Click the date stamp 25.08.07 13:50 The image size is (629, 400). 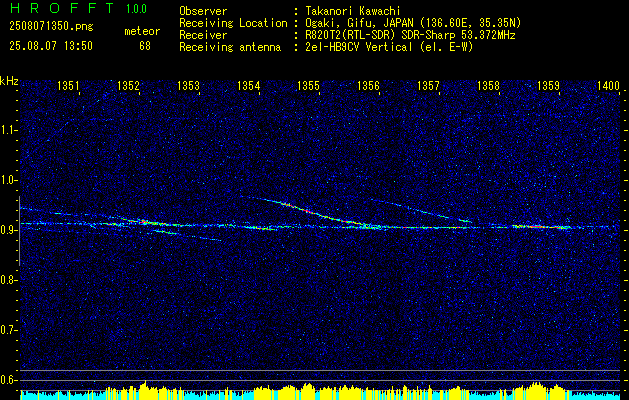[51, 46]
